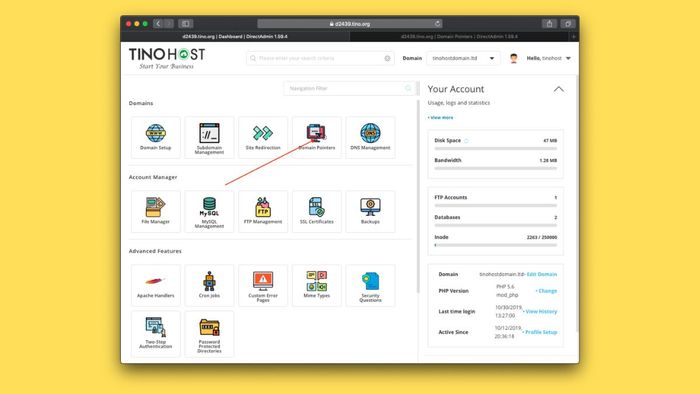
Task: Collapse the Your Account panel
Action: [558, 89]
